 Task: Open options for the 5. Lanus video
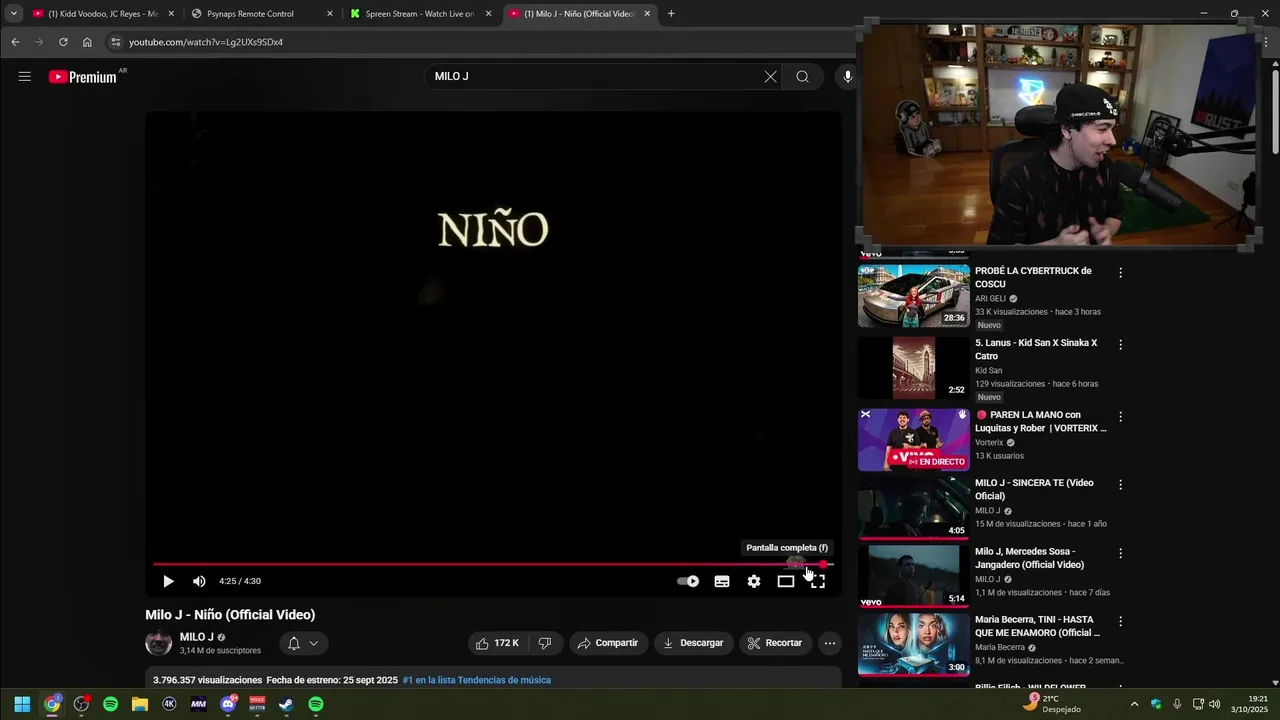pyautogui.click(x=1120, y=344)
